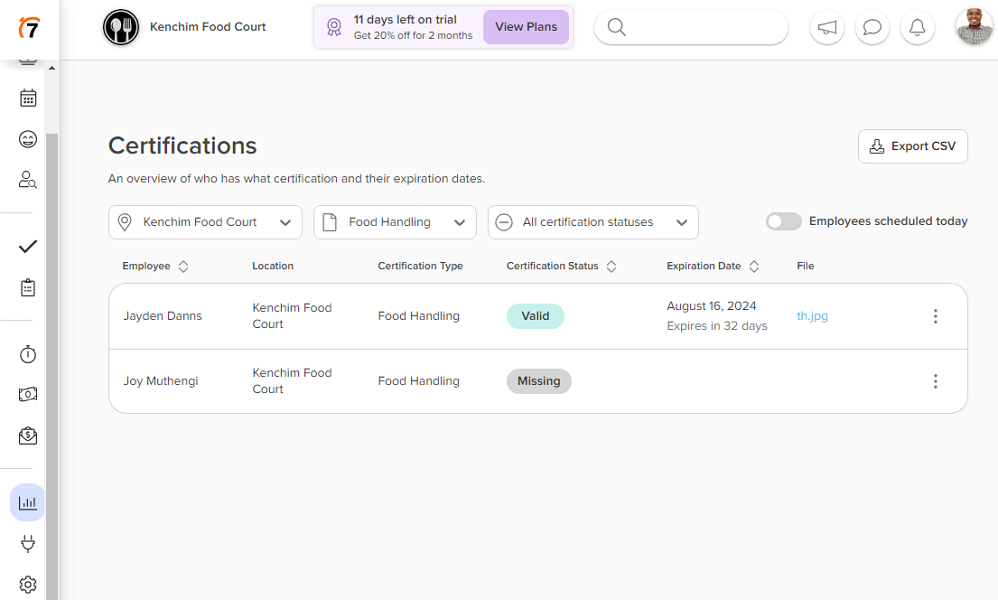Open the clipboard Logbook icon in sidebar
This screenshot has width=998, height=600.
[x=28, y=288]
